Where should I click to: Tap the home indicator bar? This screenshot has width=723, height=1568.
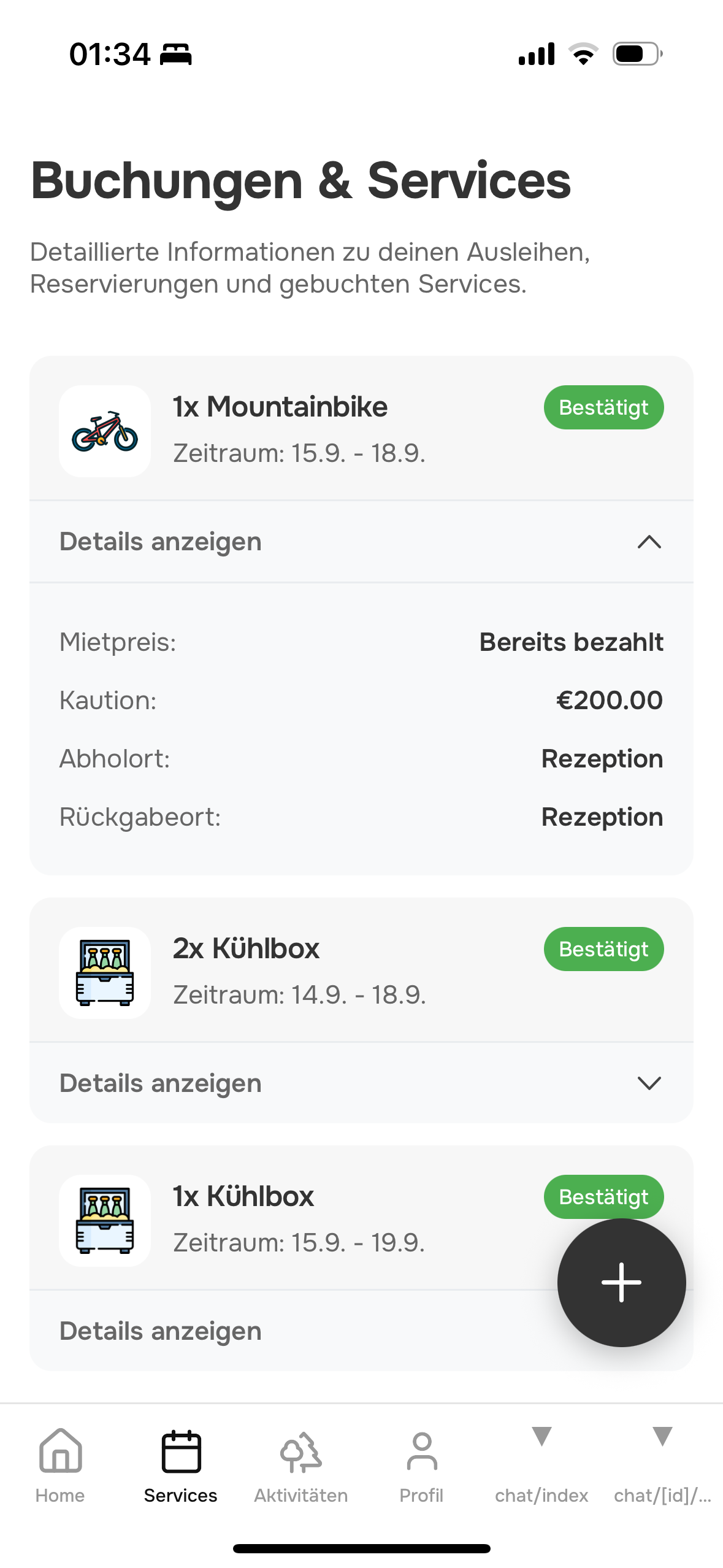pyautogui.click(x=361, y=1548)
